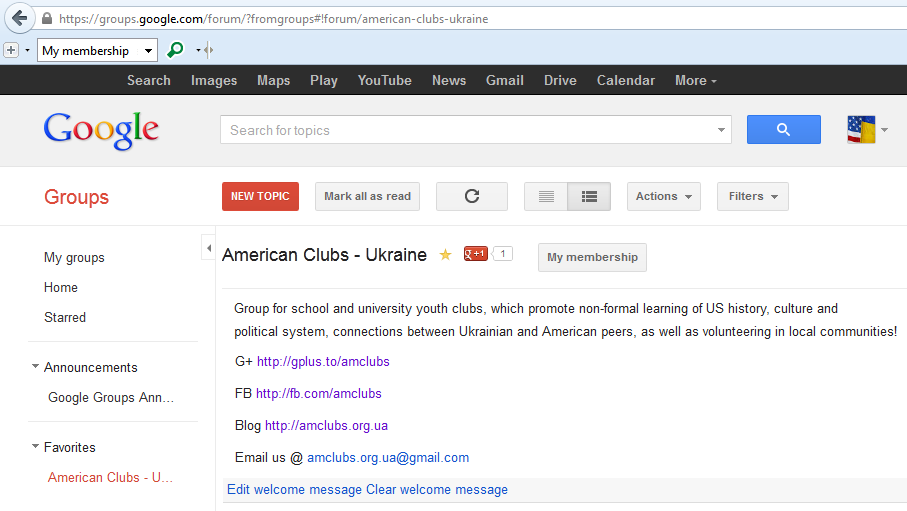This screenshot has width=907, height=511.
Task: Click the American Clubs - Ukraine title
Action: pos(325,255)
